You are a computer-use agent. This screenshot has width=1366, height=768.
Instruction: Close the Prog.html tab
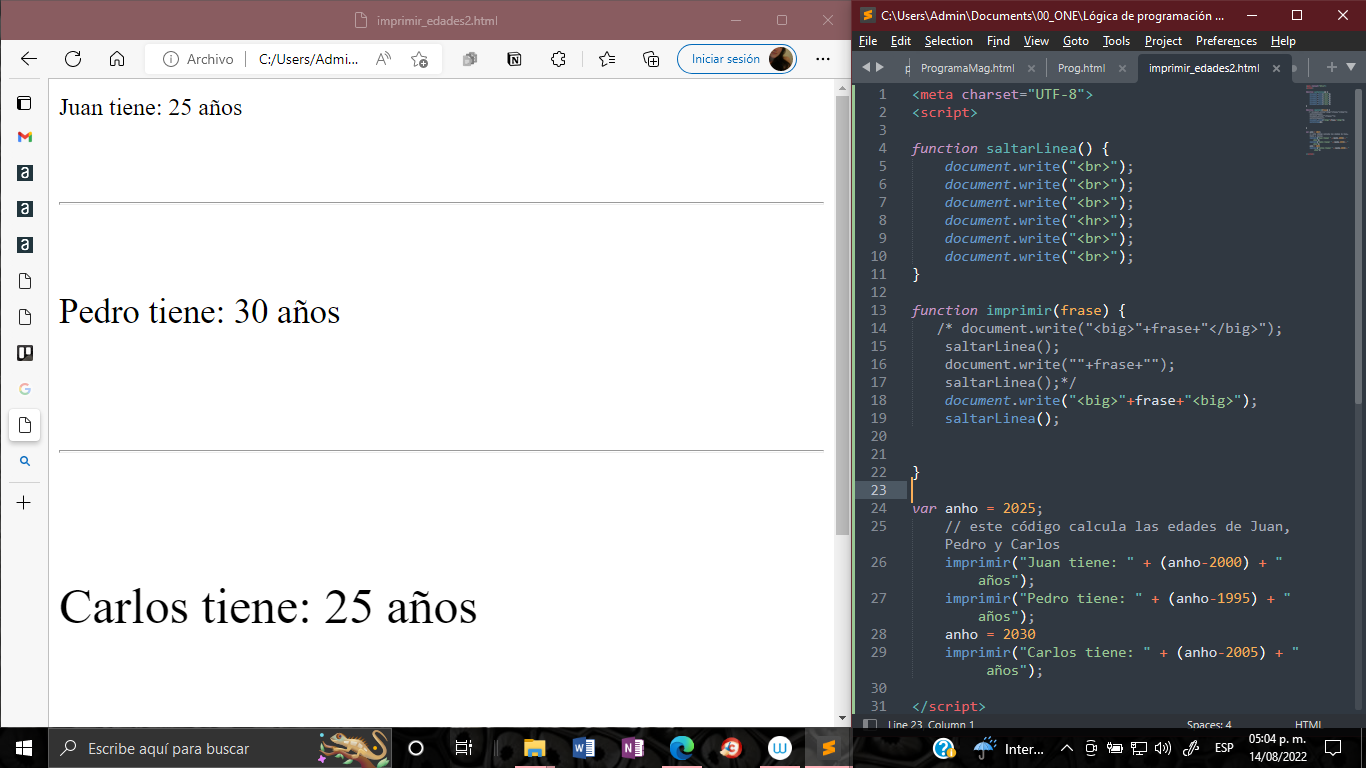click(1122, 69)
